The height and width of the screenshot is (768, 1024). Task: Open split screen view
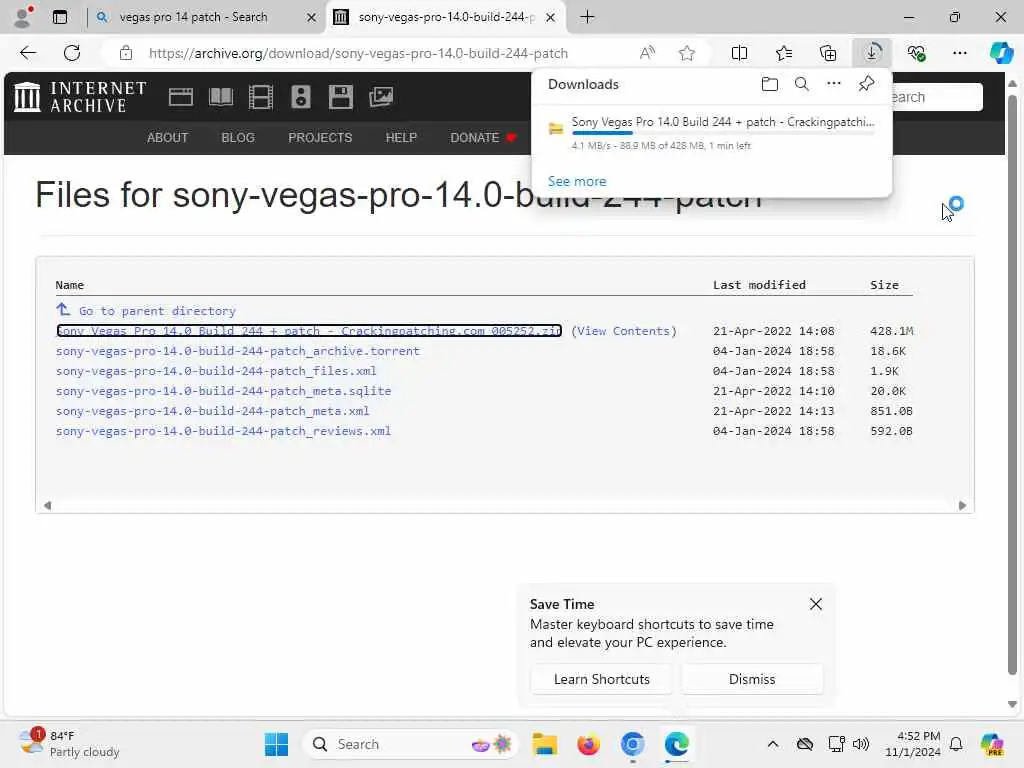click(x=739, y=53)
